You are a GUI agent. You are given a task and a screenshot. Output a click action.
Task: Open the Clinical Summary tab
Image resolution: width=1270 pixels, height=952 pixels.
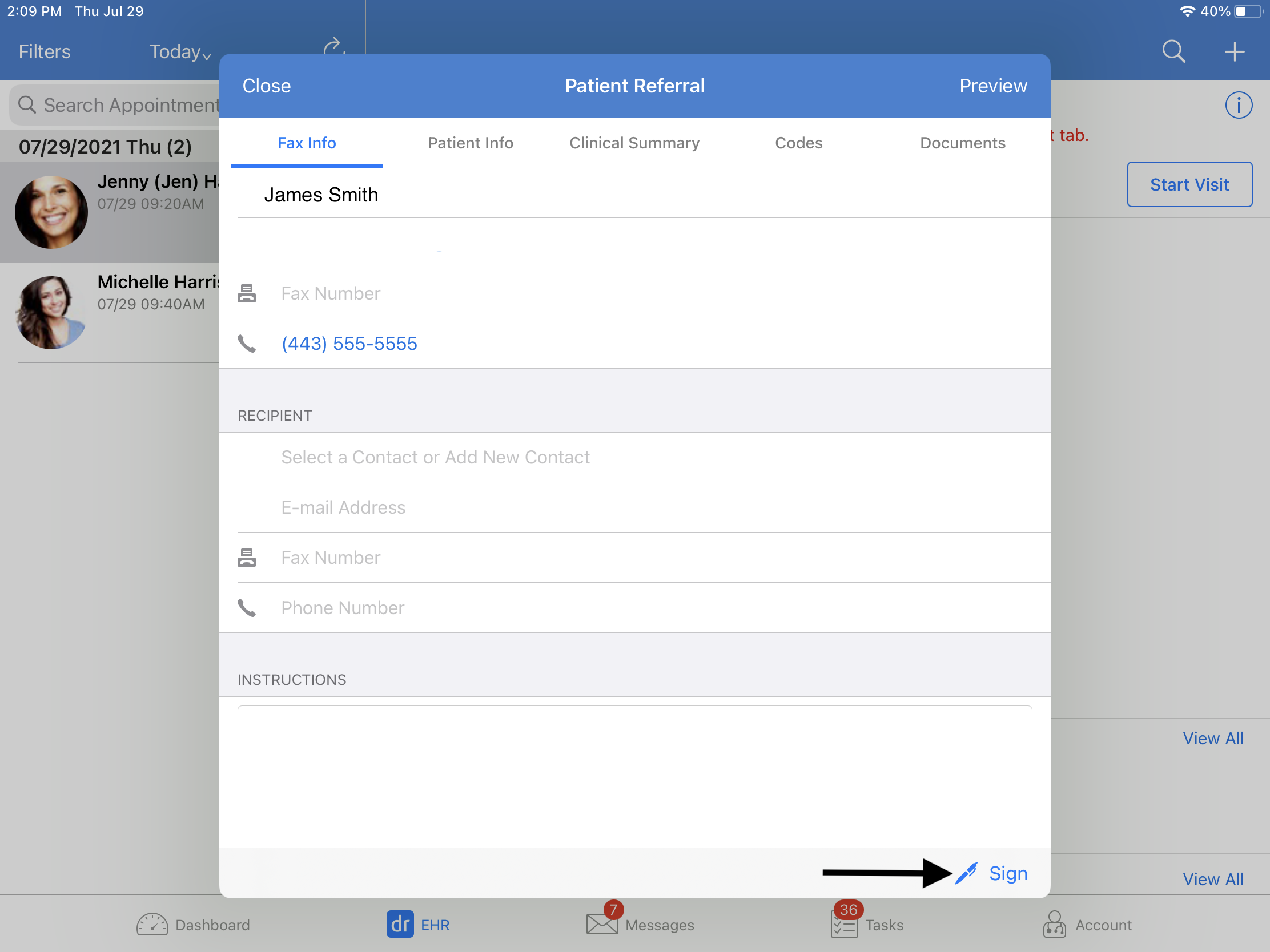(634, 143)
